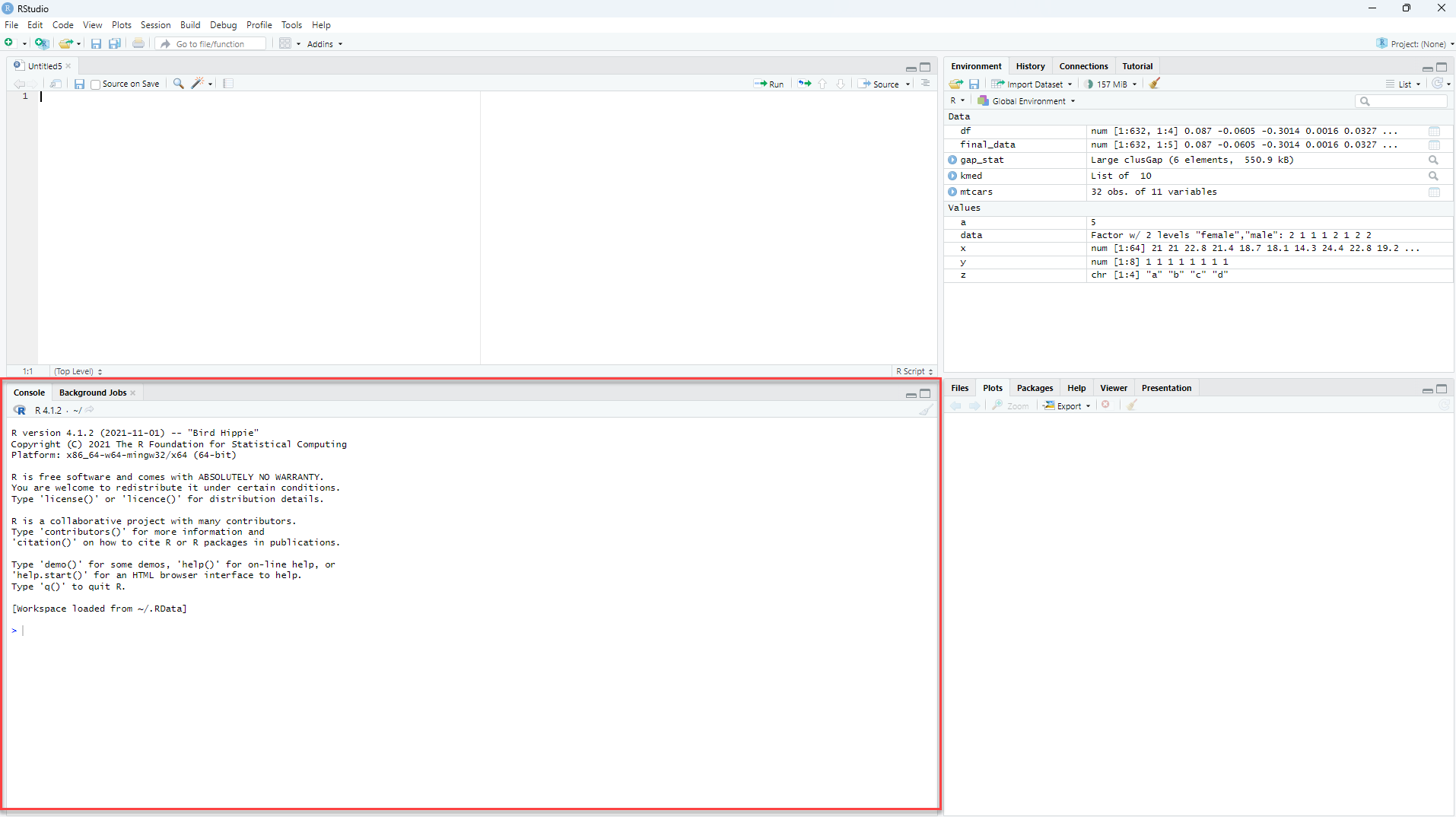The height and width of the screenshot is (817, 1456).
Task: Open the code tools magic wand
Action: tap(199, 84)
